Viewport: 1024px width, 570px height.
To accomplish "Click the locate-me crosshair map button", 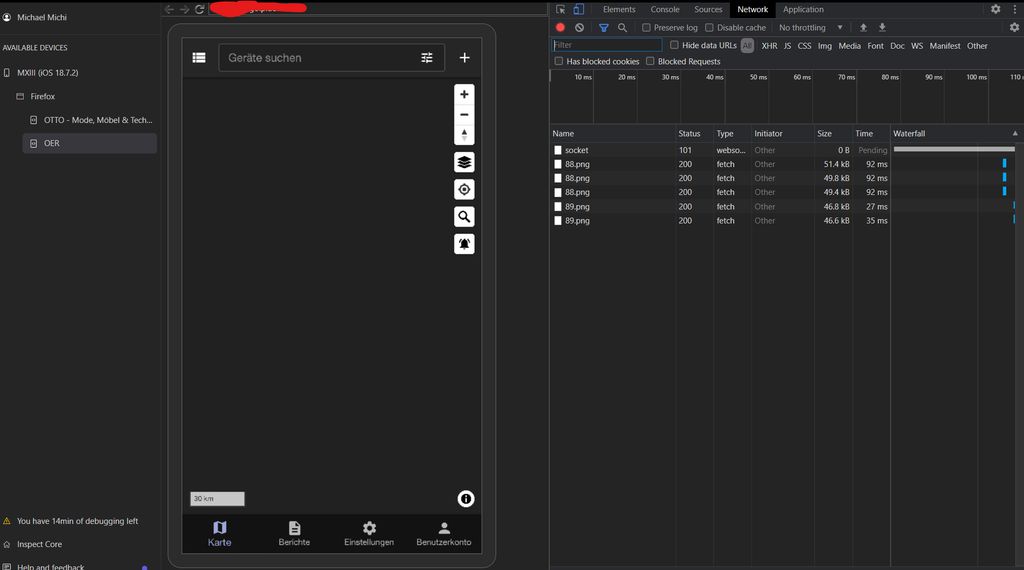I will 464,190.
